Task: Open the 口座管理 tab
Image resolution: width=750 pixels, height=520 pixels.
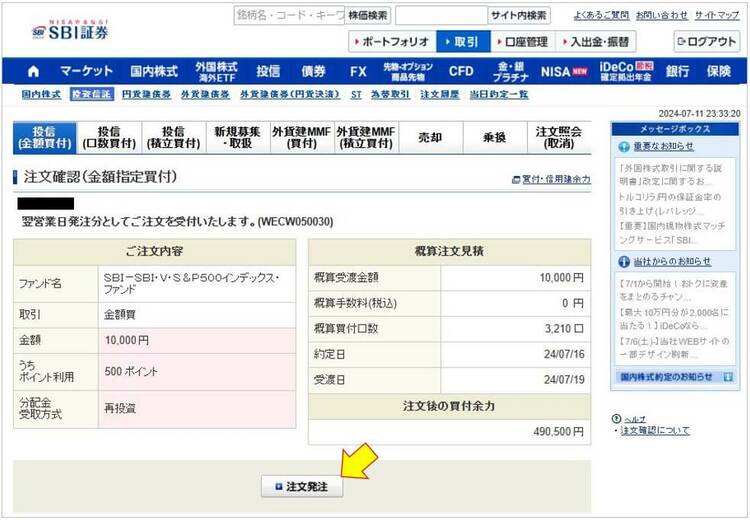Action: click(523, 42)
